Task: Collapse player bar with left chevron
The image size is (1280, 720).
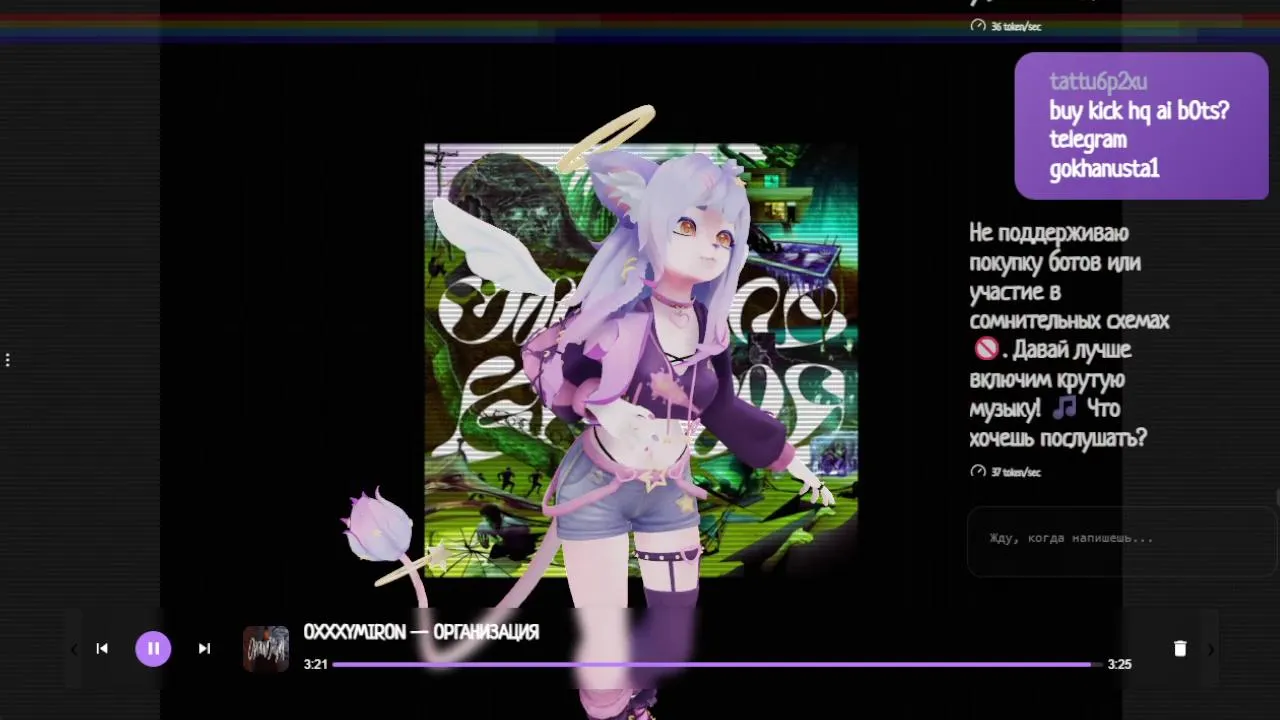Action: tap(74, 649)
